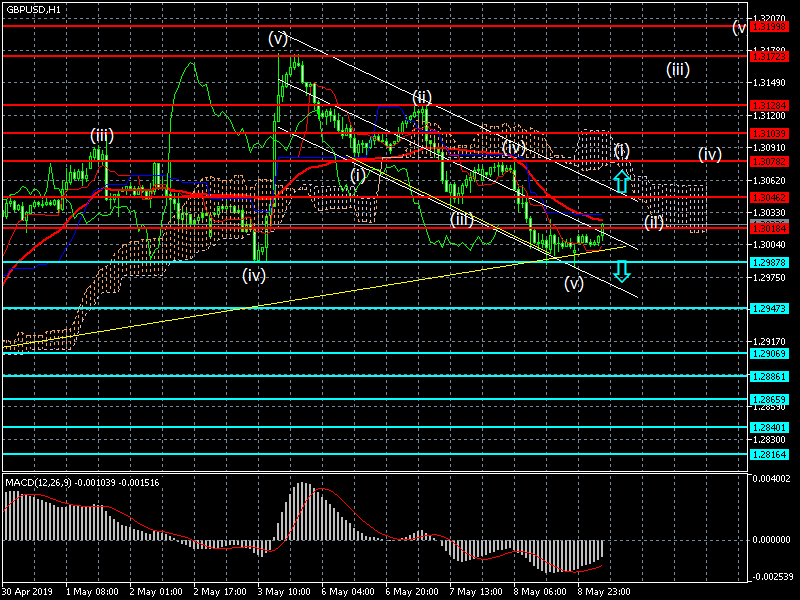The height and width of the screenshot is (600, 800).
Task: Click the 1.30910 price axis value
Action: 769,148
